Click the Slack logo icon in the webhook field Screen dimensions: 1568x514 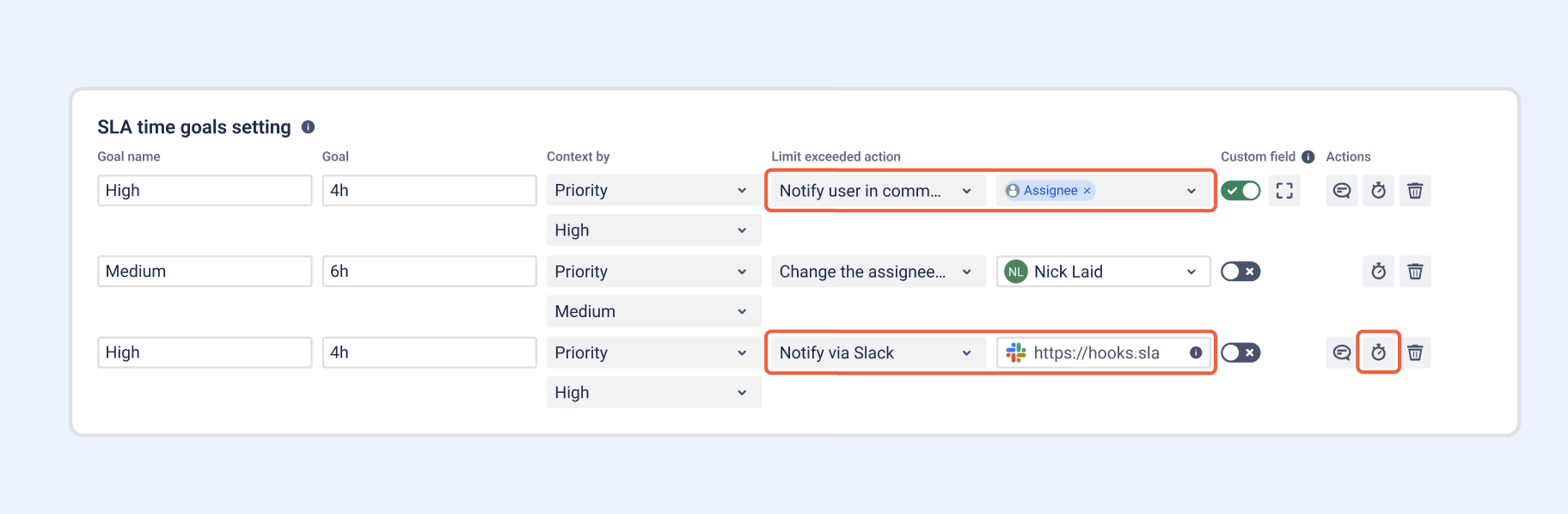(x=1016, y=352)
